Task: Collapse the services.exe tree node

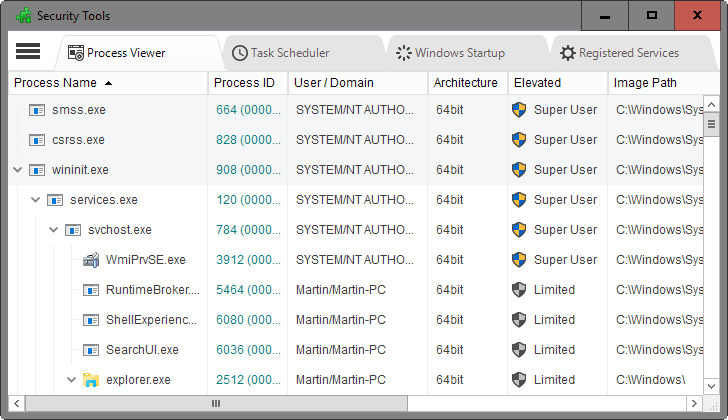Action: click(35, 200)
